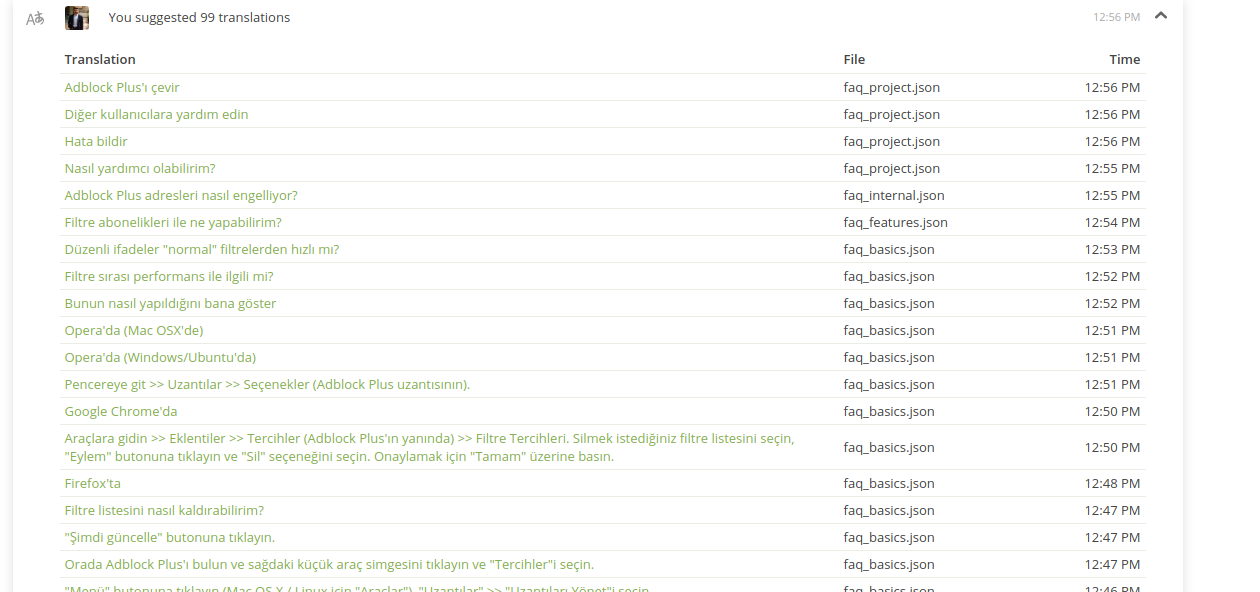The image size is (1260, 592).
Task: Open 'Opera'da (Mac OSX'de)' translation
Action: click(134, 330)
